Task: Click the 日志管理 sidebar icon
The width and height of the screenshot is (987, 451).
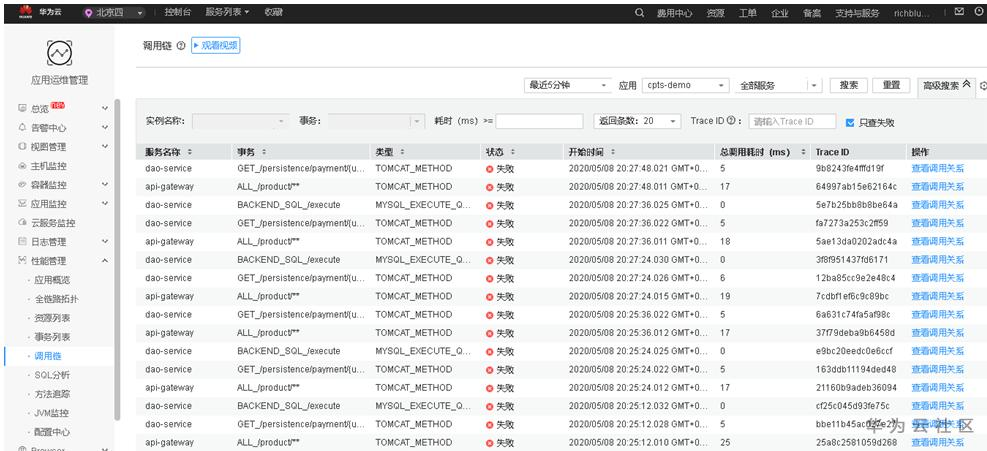Action: [22, 242]
